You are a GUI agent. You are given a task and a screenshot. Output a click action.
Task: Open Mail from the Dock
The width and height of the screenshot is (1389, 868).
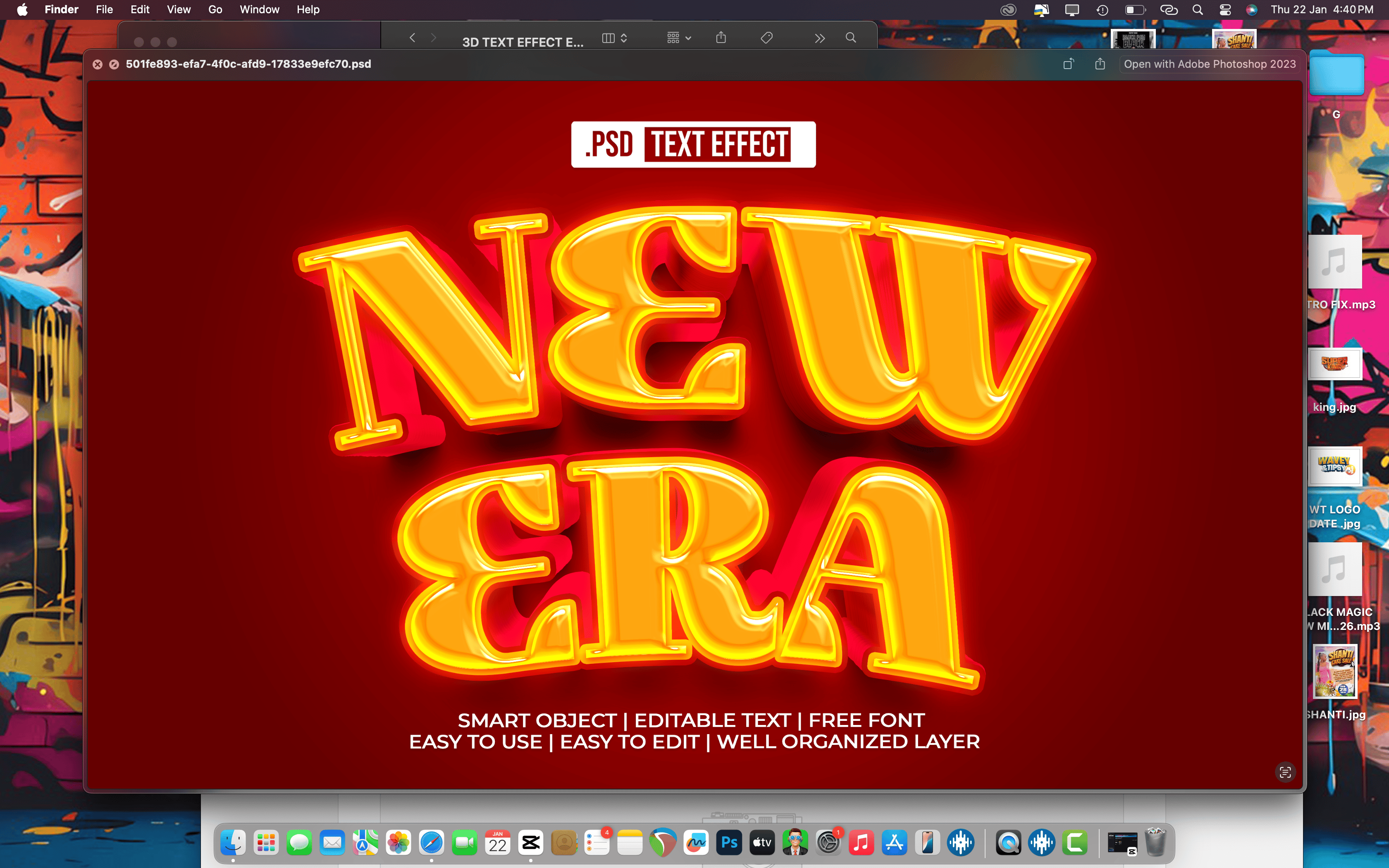[x=332, y=842]
